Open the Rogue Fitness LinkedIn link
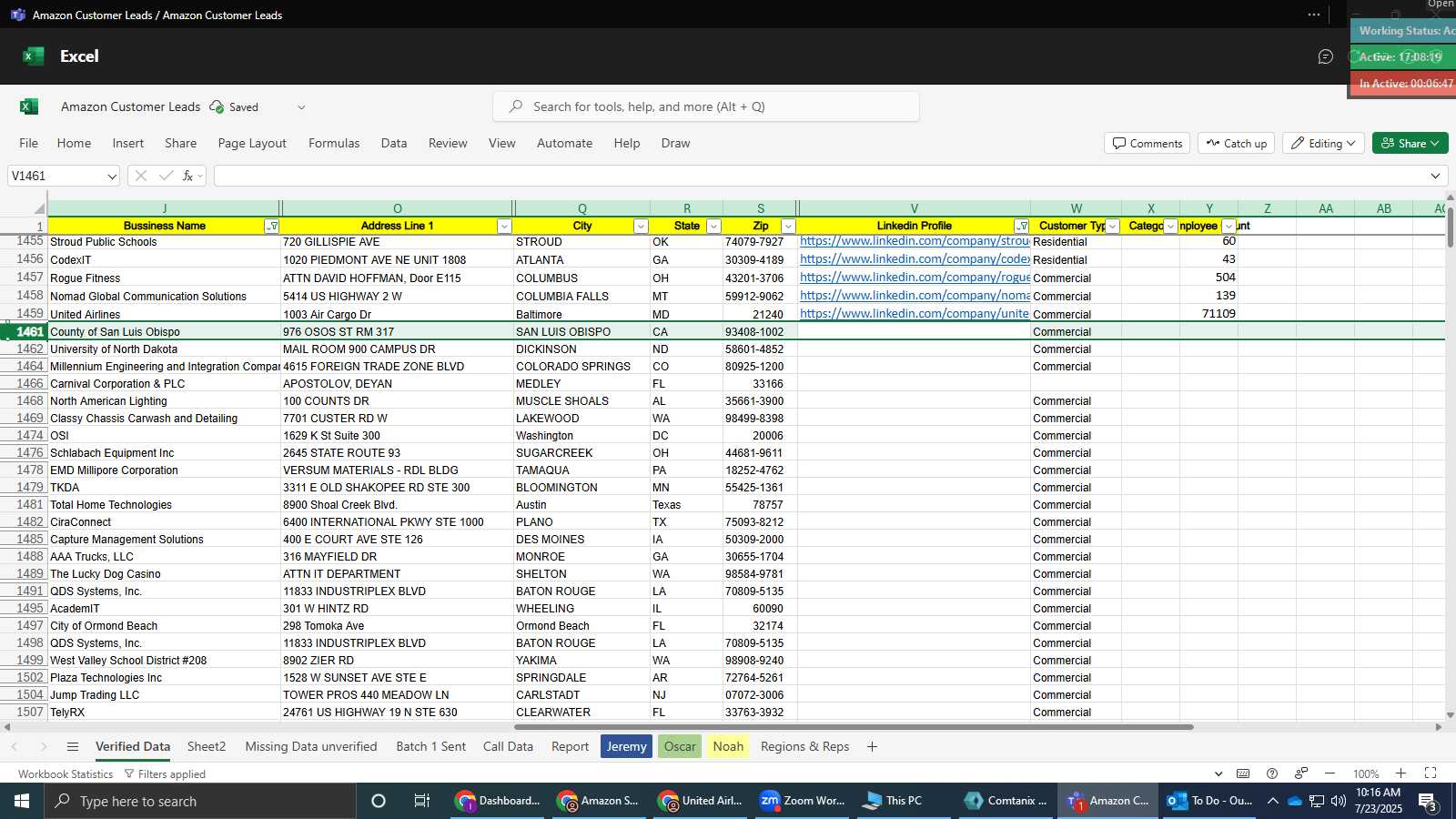This screenshot has width=1456, height=819. click(915, 278)
